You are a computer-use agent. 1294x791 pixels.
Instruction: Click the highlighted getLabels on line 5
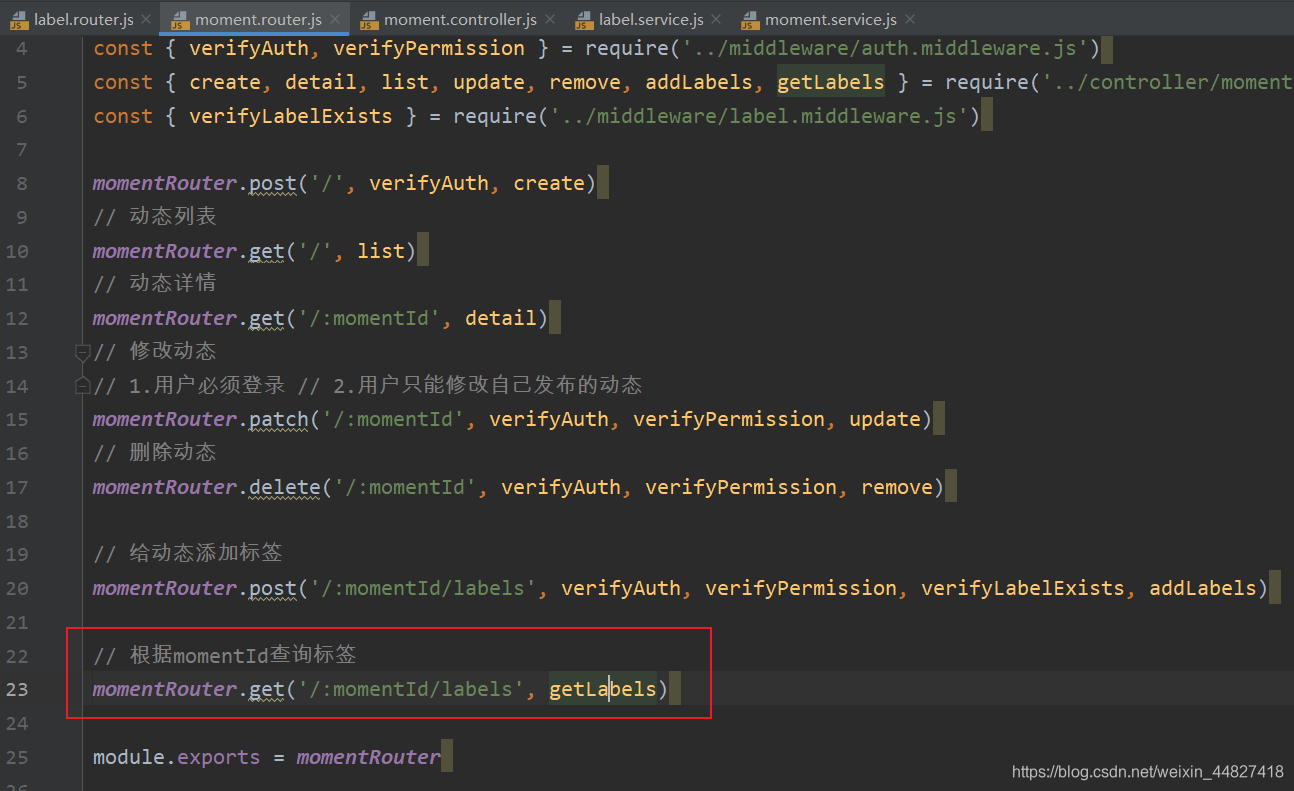831,82
